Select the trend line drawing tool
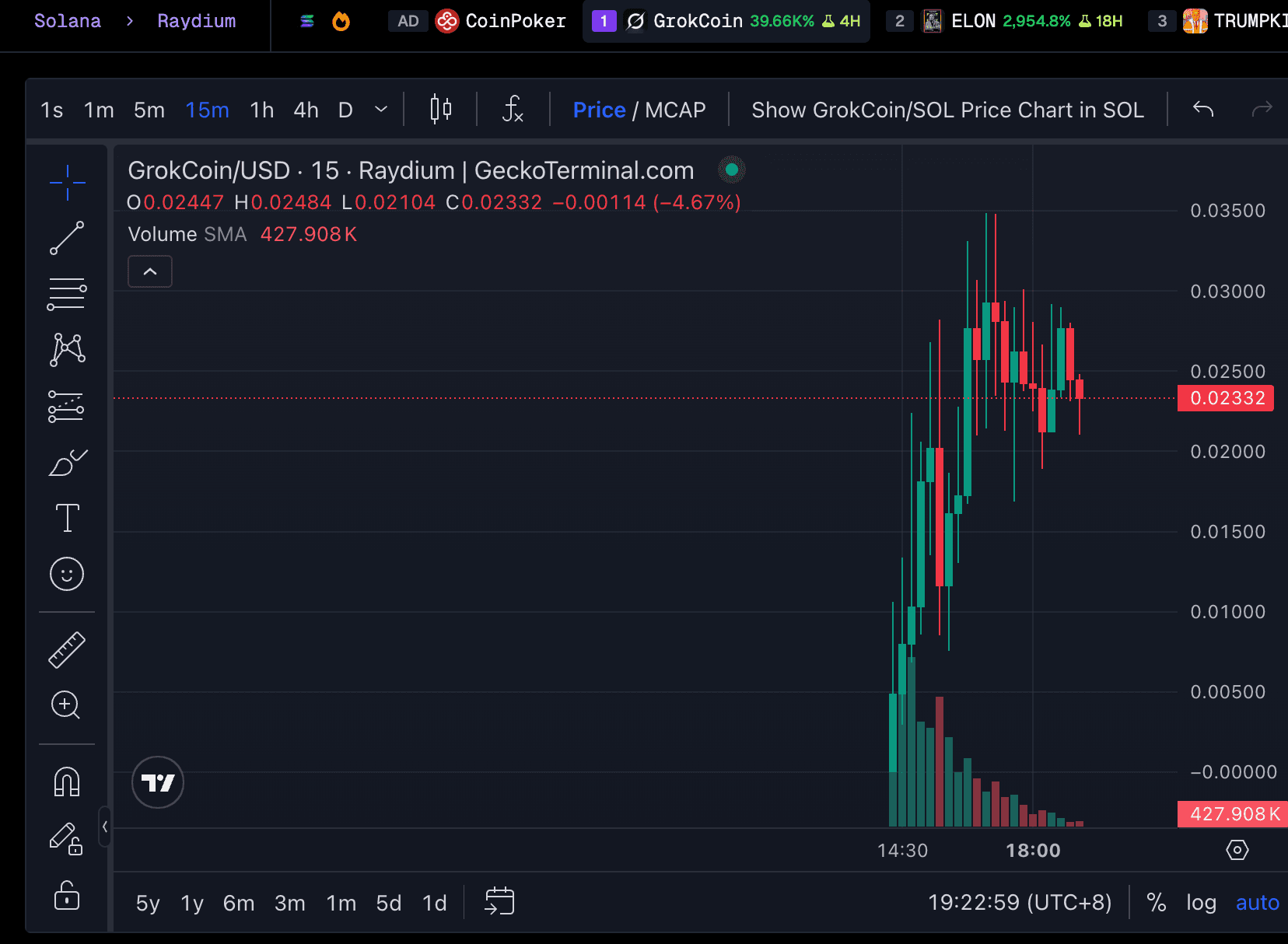Image resolution: width=1288 pixels, height=944 pixels. [67, 238]
